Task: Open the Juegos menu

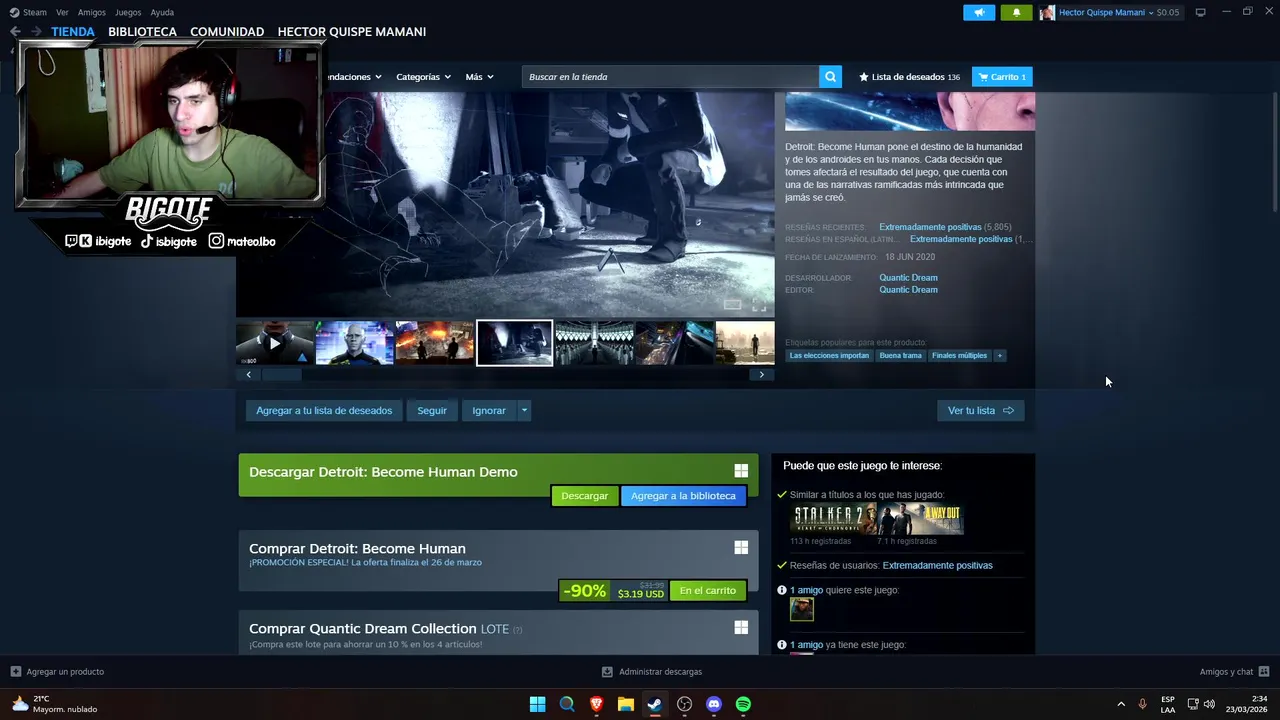Action: tap(128, 12)
